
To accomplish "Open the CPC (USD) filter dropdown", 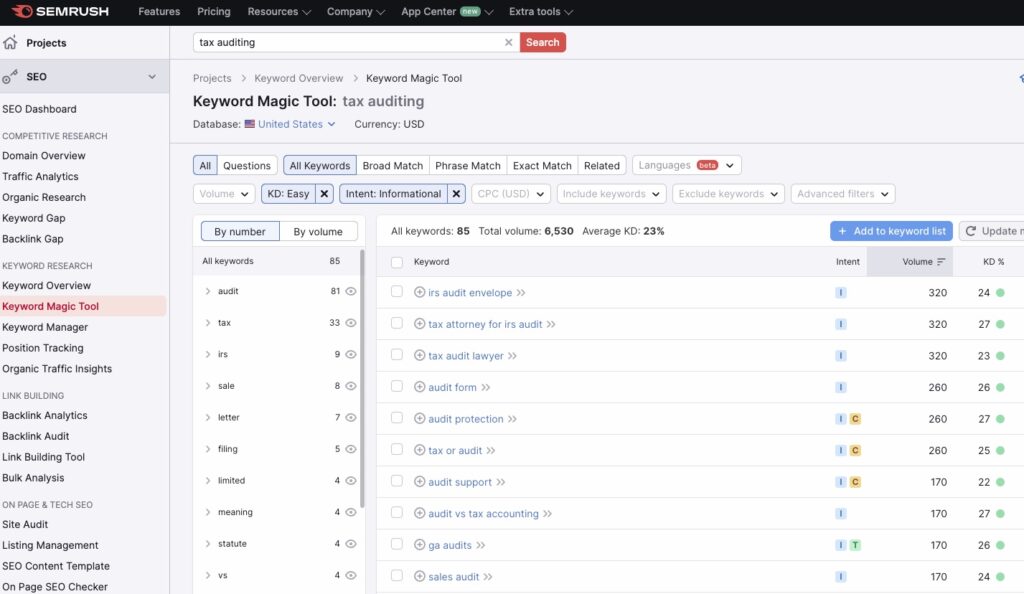I will click(x=511, y=194).
